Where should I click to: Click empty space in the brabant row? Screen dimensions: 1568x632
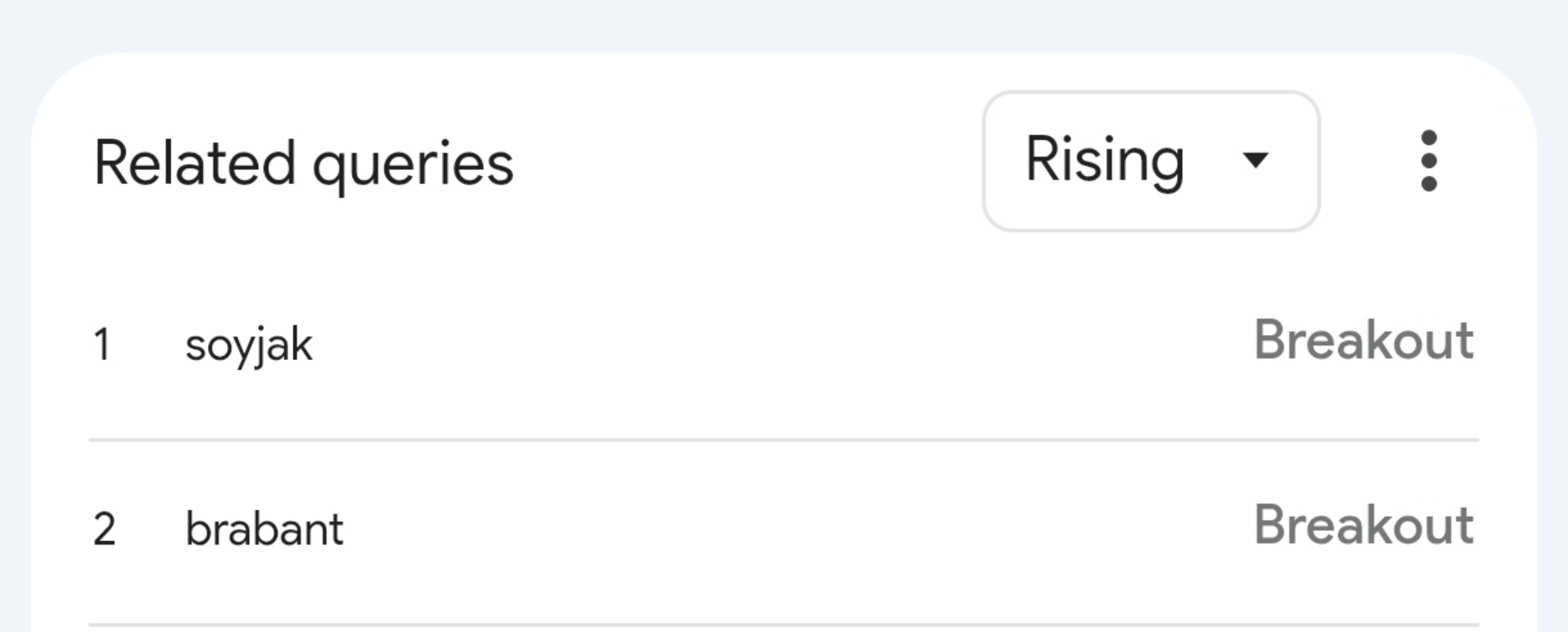click(730, 528)
